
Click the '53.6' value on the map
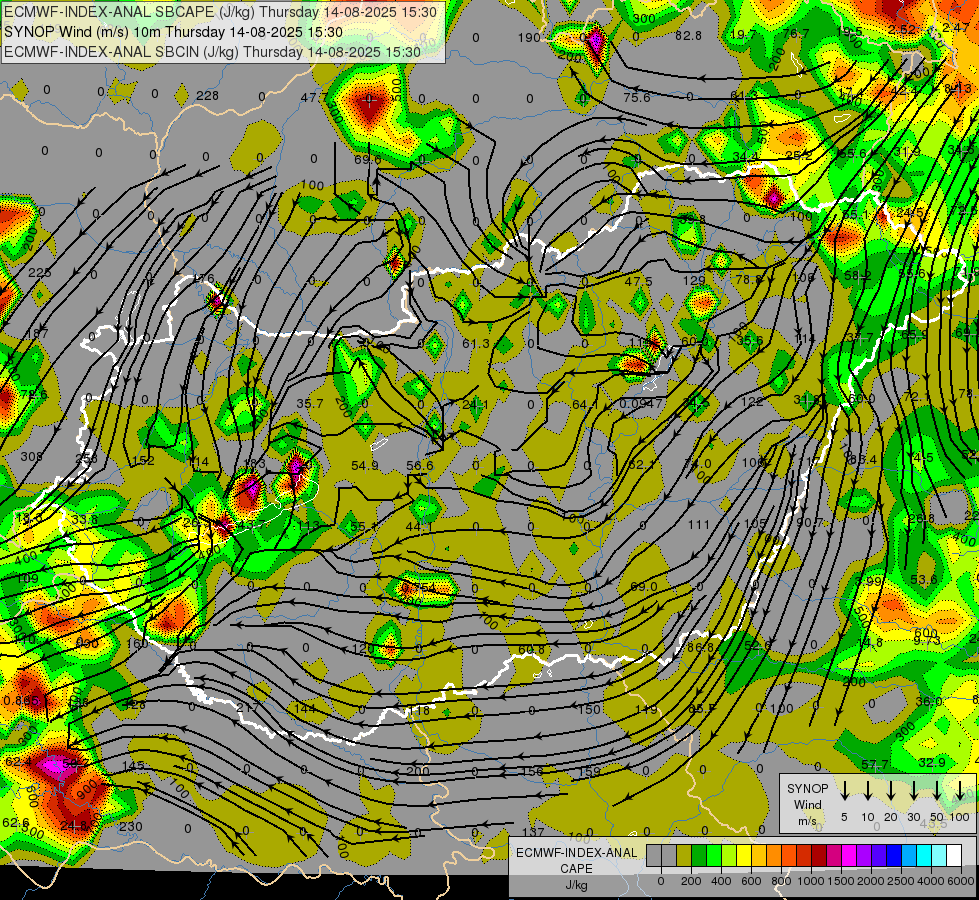coord(923,580)
